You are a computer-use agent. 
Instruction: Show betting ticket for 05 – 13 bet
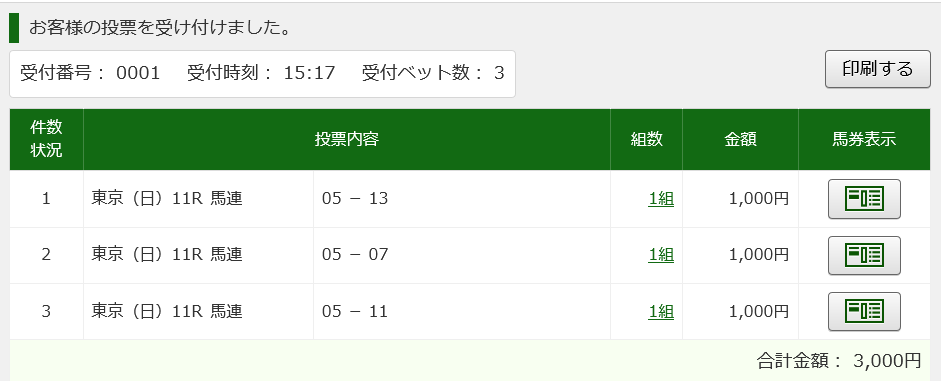point(864,199)
